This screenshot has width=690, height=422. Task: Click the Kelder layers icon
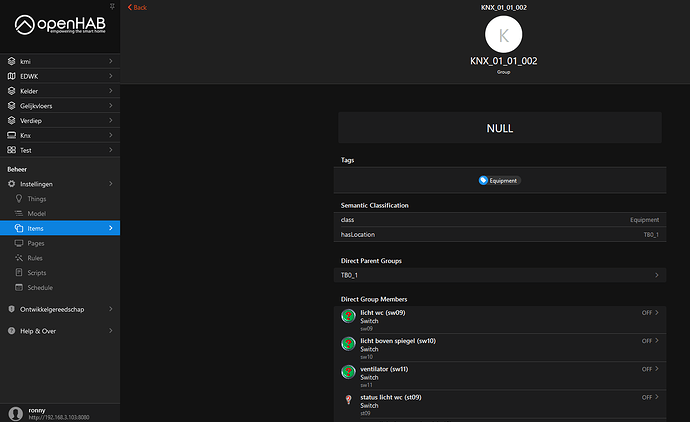point(11,91)
